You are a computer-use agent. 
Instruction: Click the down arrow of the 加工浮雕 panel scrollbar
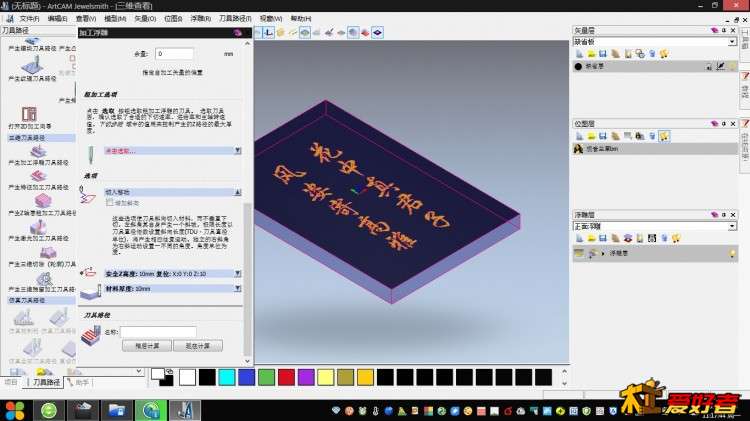[x=247, y=361]
